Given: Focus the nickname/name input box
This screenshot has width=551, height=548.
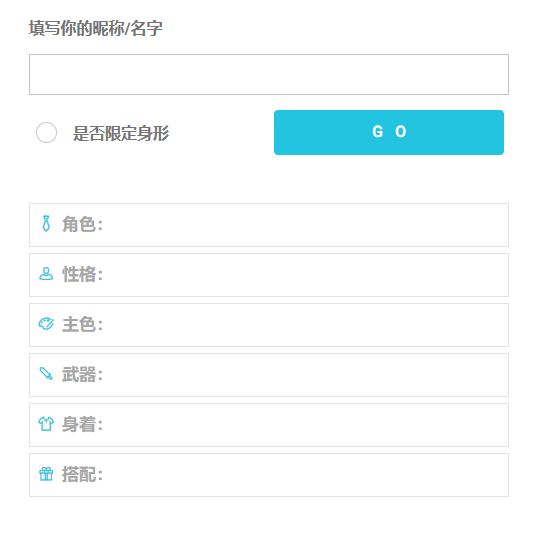Looking at the screenshot, I should [269, 74].
